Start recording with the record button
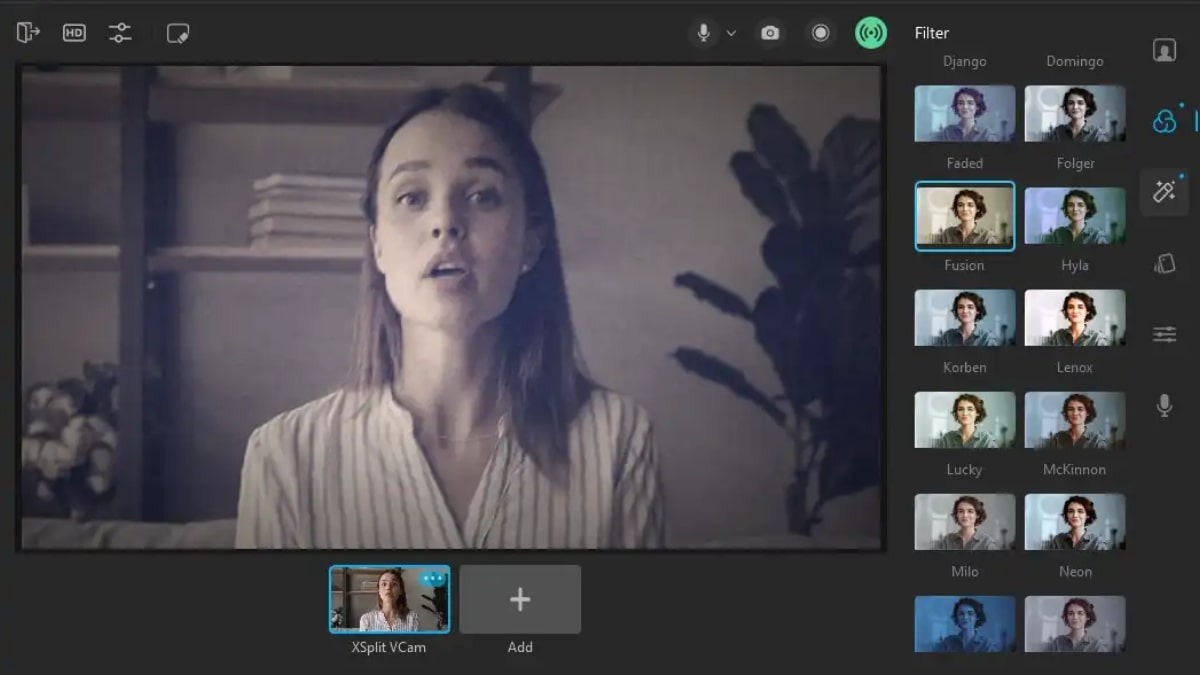1200x675 pixels. click(821, 33)
